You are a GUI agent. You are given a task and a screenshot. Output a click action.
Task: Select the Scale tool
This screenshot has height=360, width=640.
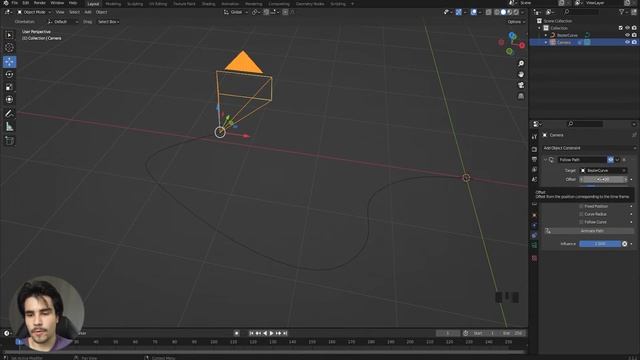tap(9, 87)
